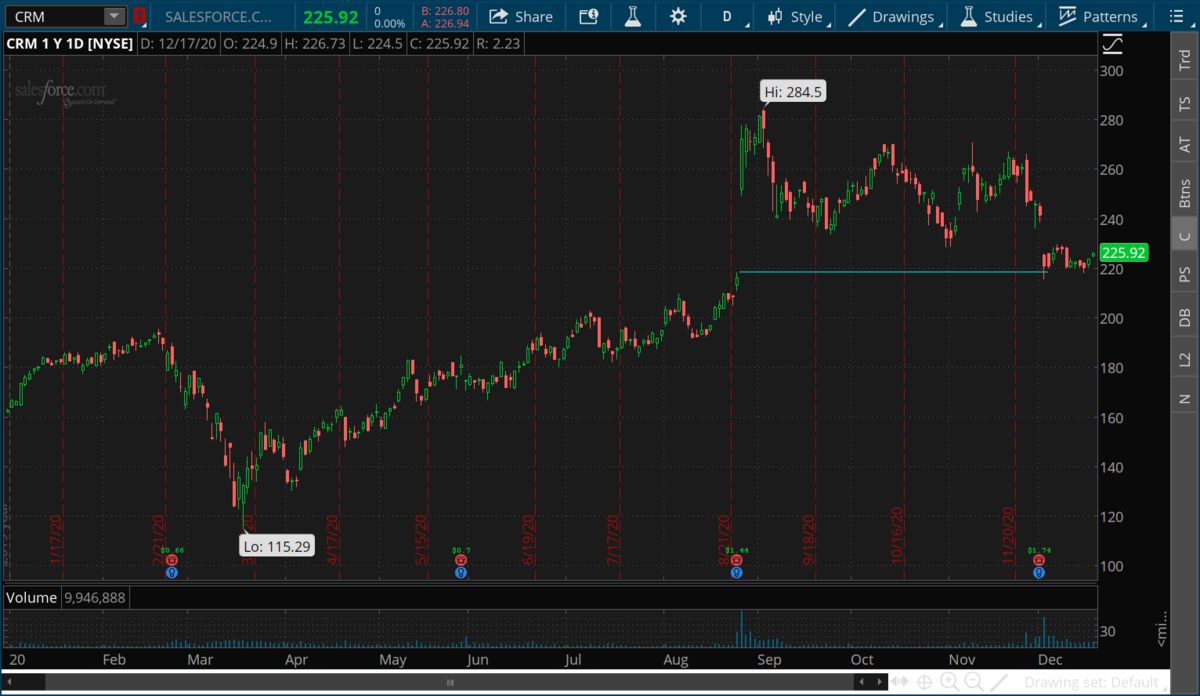
Task: Select the crosshair cursor icon in bottom toolbar
Action: pos(925,682)
